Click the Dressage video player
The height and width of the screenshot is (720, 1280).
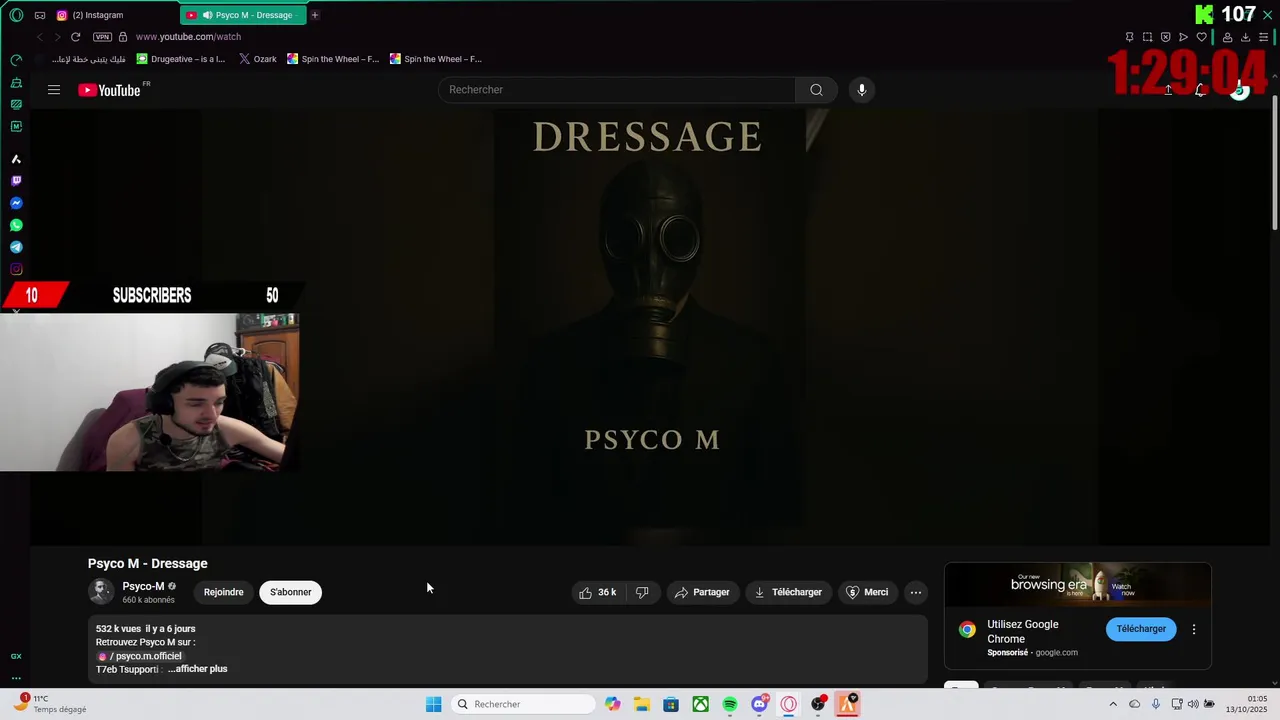pyautogui.click(x=650, y=326)
